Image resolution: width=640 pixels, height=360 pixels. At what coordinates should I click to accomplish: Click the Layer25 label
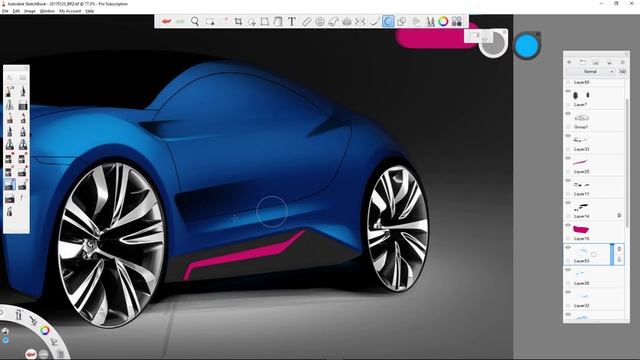click(x=582, y=172)
